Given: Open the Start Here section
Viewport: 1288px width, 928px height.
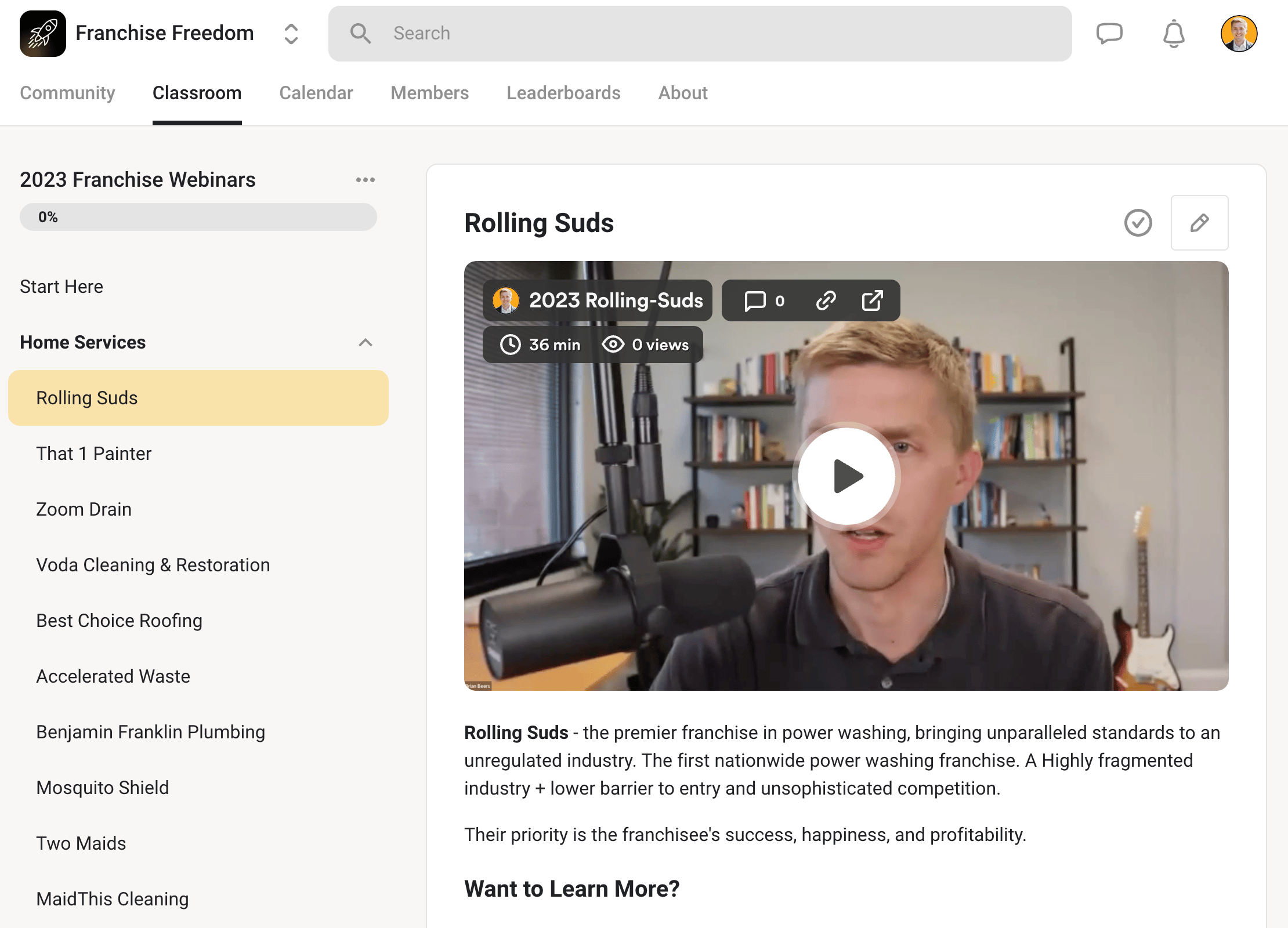Looking at the screenshot, I should (x=61, y=287).
